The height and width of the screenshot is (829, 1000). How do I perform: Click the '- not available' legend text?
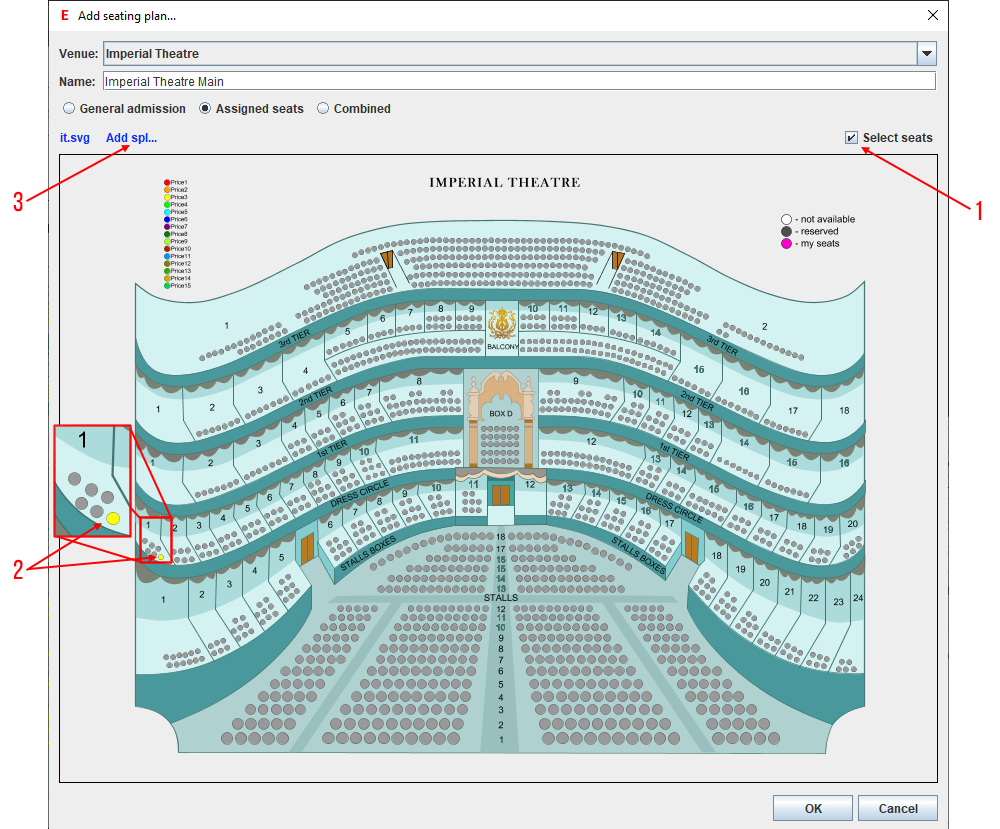point(825,219)
